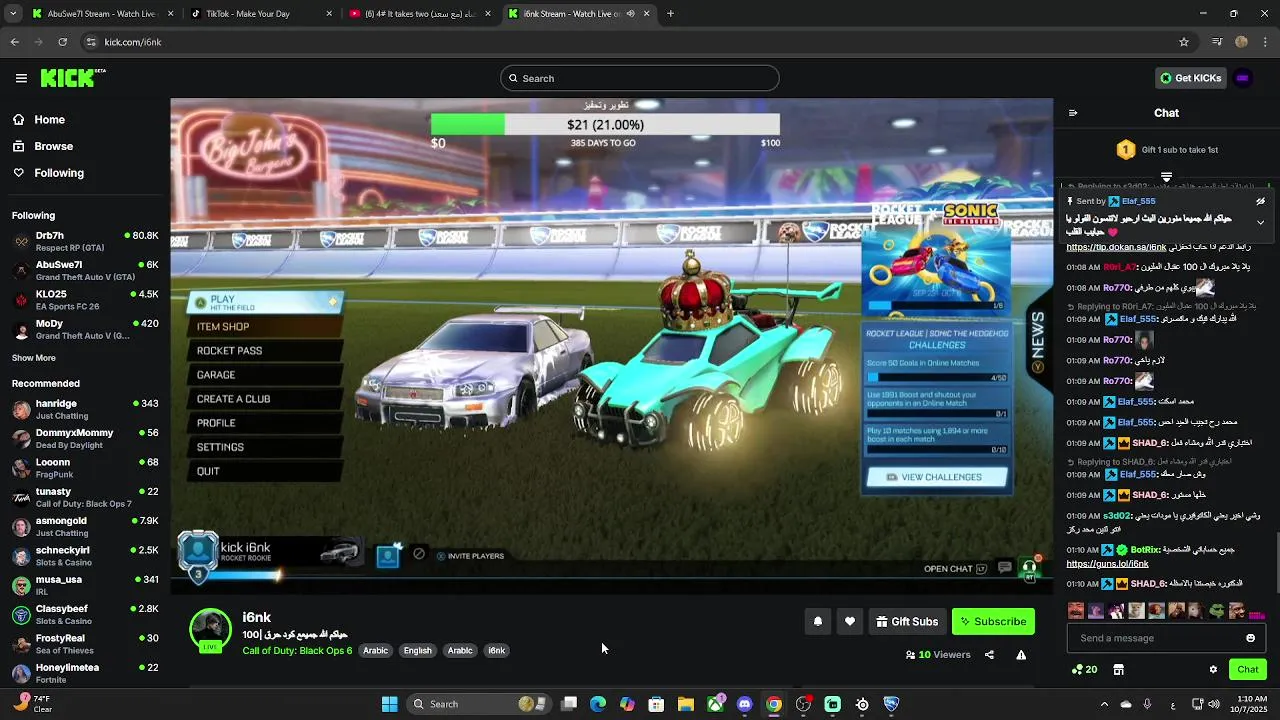Image resolution: width=1280 pixels, height=720 pixels.
Task: Open KLO25 followed channel
Action: [x=85, y=300]
